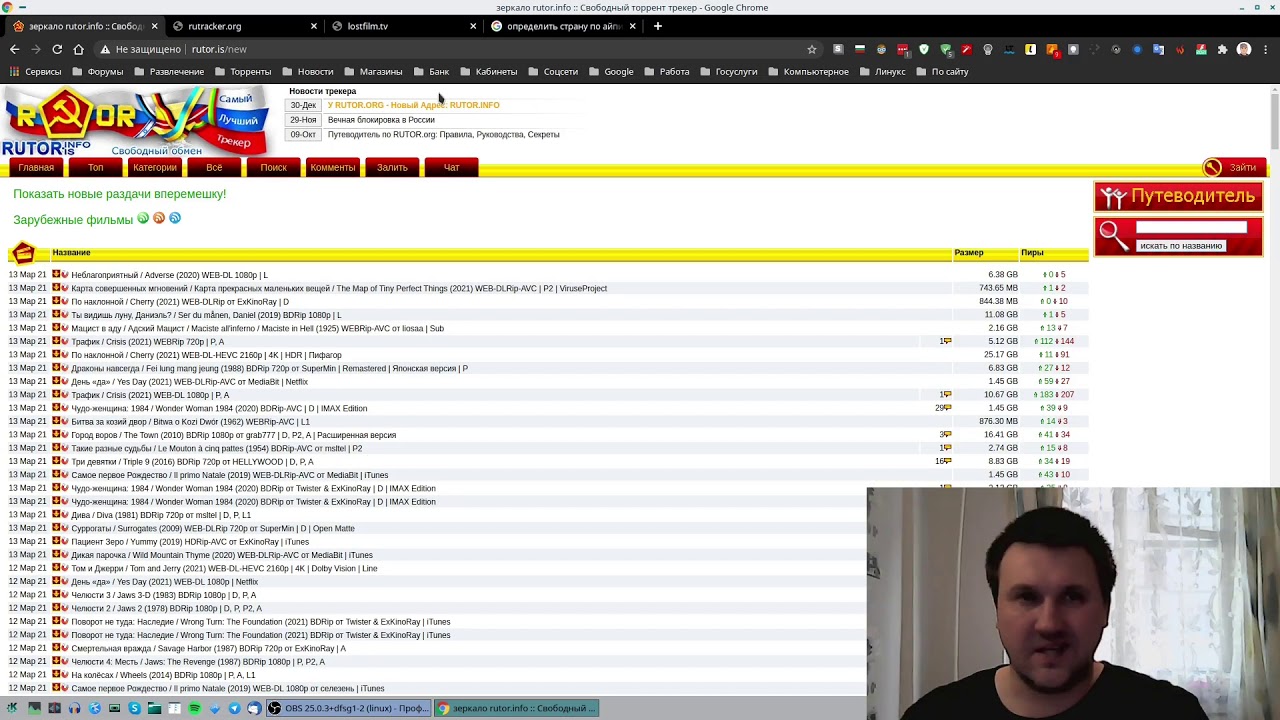Click the искать по названию button

[x=1181, y=246]
